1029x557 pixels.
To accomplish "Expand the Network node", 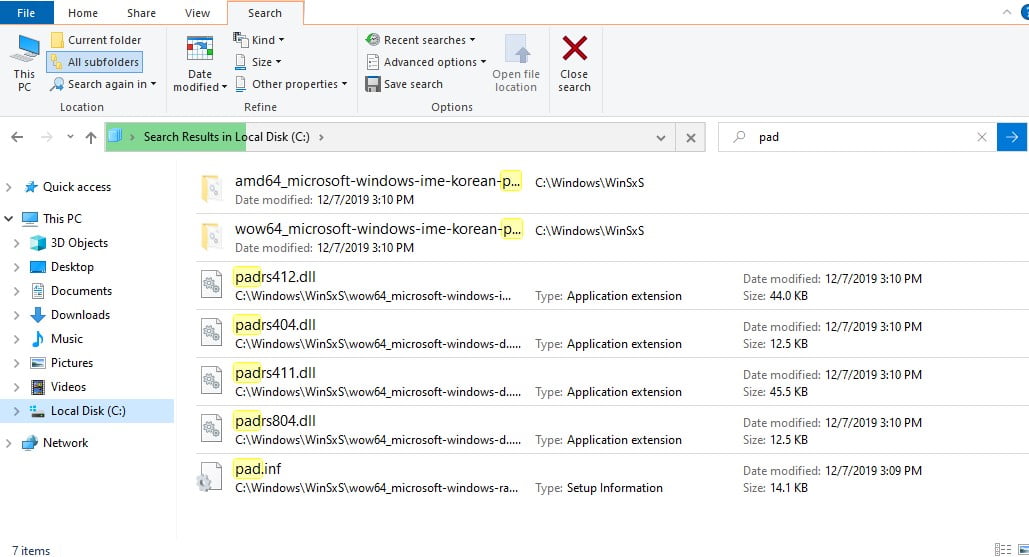I will [9, 443].
